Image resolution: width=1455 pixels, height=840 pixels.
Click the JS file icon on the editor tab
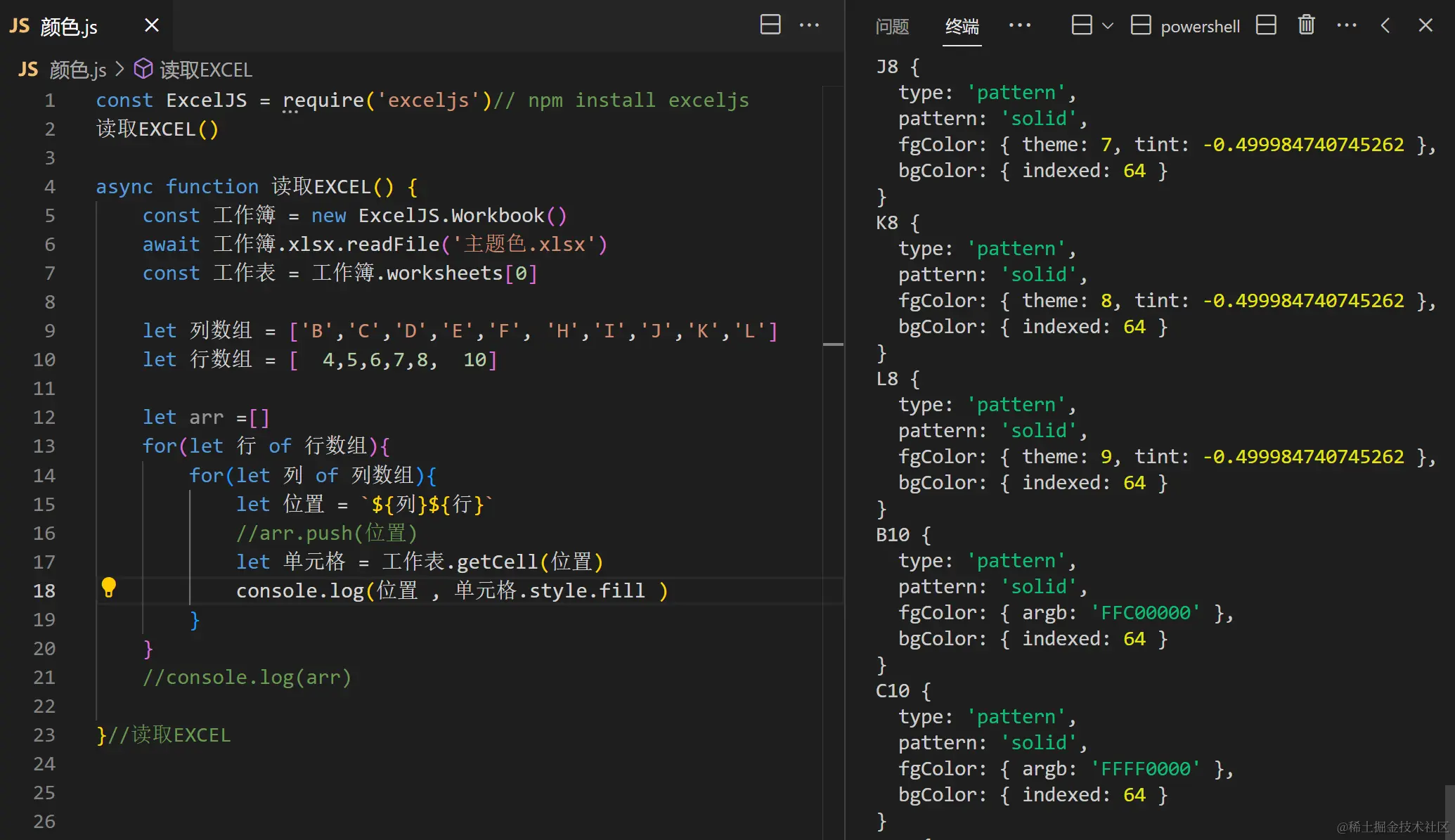pos(19,25)
